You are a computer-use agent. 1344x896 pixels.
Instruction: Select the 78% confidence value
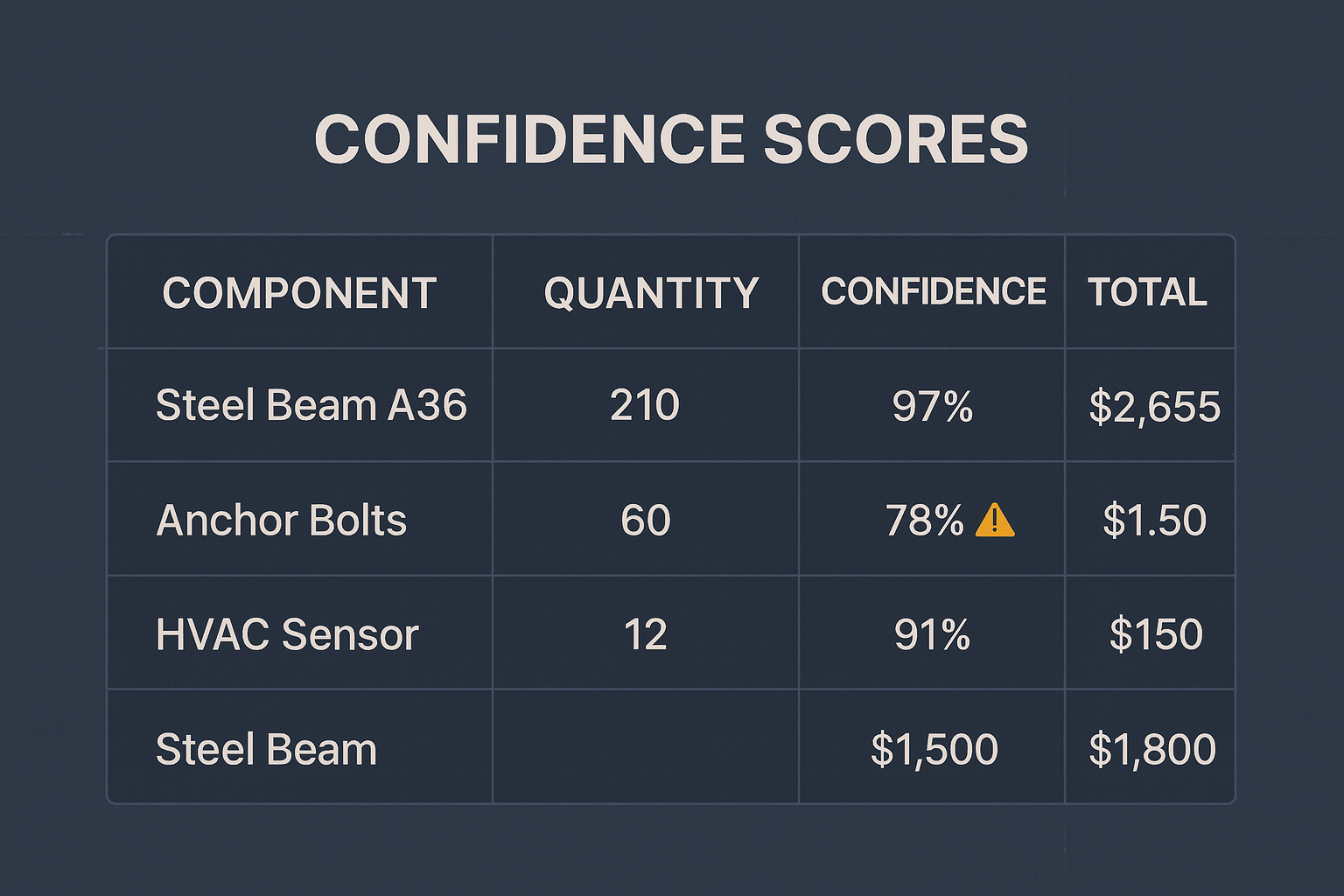(x=924, y=521)
